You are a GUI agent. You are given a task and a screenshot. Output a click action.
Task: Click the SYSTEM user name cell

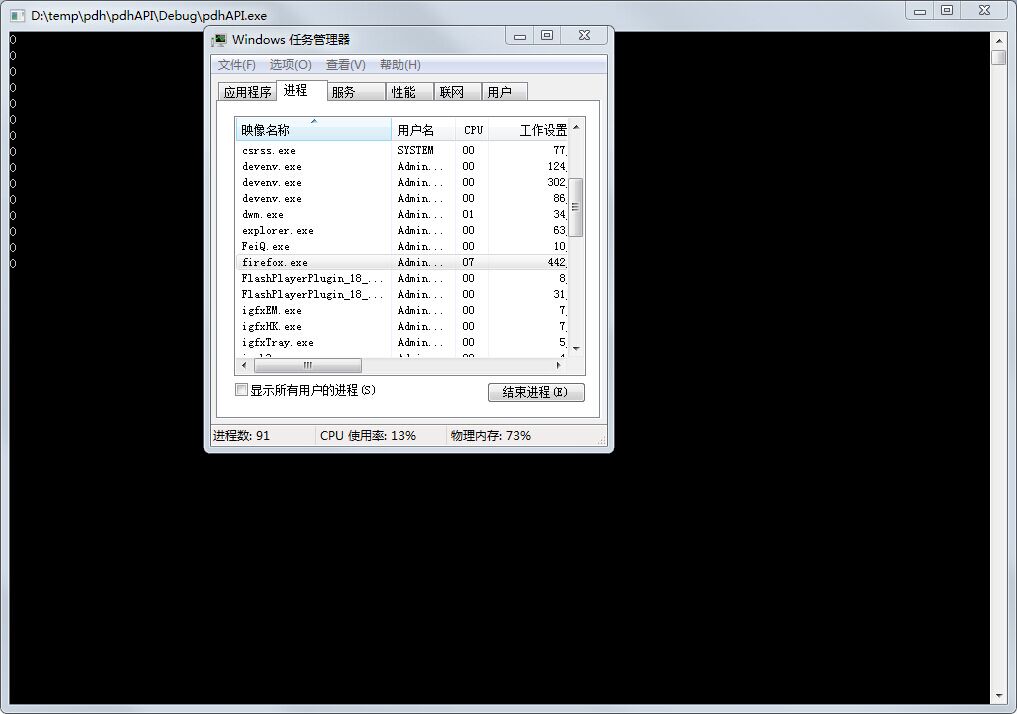(415, 150)
